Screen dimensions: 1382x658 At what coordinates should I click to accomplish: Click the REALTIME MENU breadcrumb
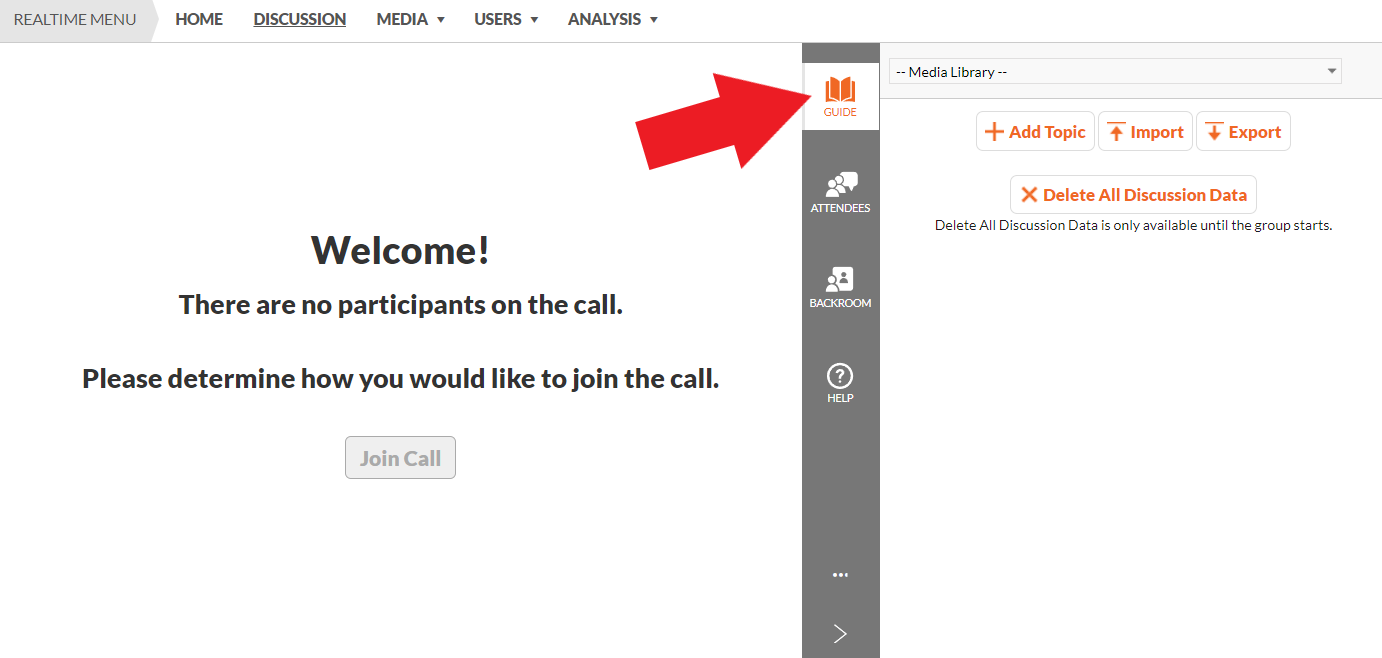pos(75,19)
